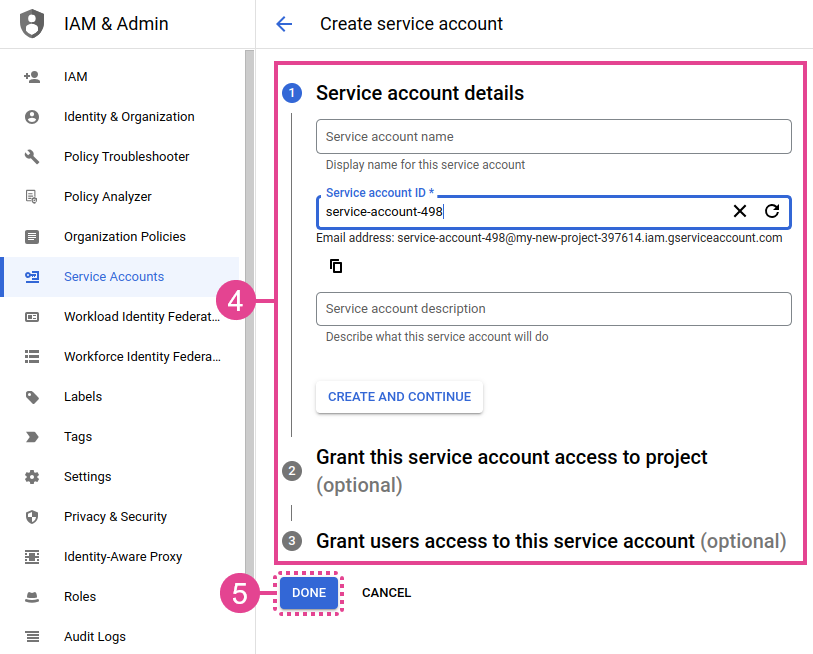Click the CANCEL button
The image size is (813, 654).
coord(386,592)
